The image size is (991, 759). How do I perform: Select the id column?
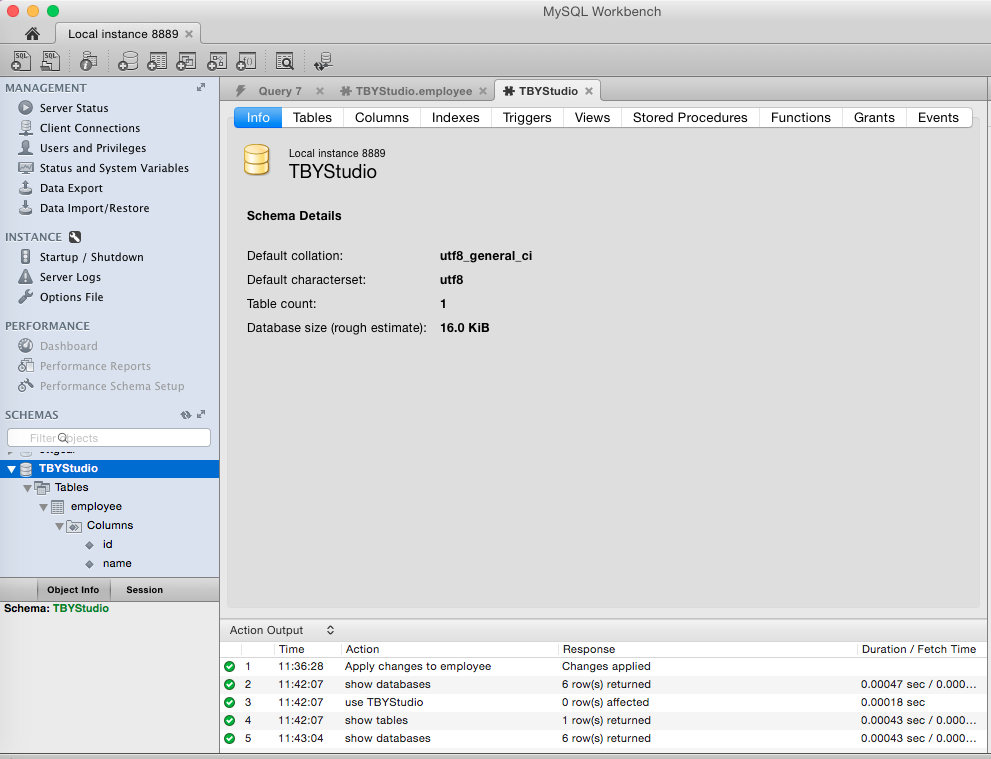107,544
